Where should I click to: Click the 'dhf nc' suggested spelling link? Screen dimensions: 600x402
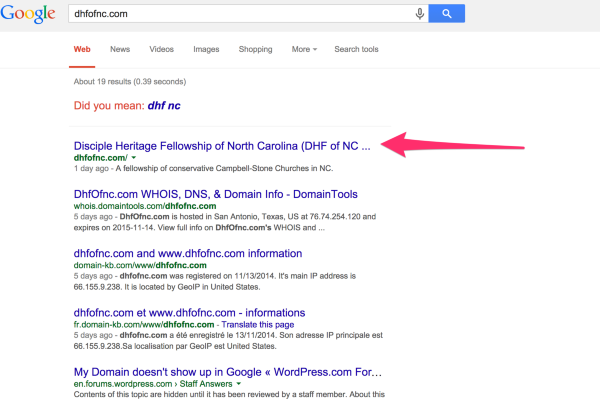[x=171, y=104]
